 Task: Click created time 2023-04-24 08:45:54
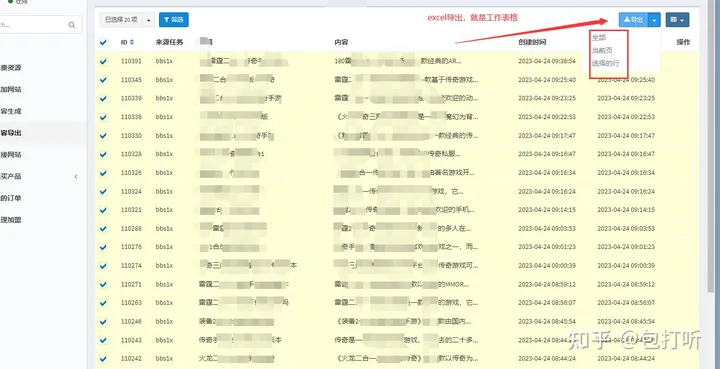click(547, 322)
